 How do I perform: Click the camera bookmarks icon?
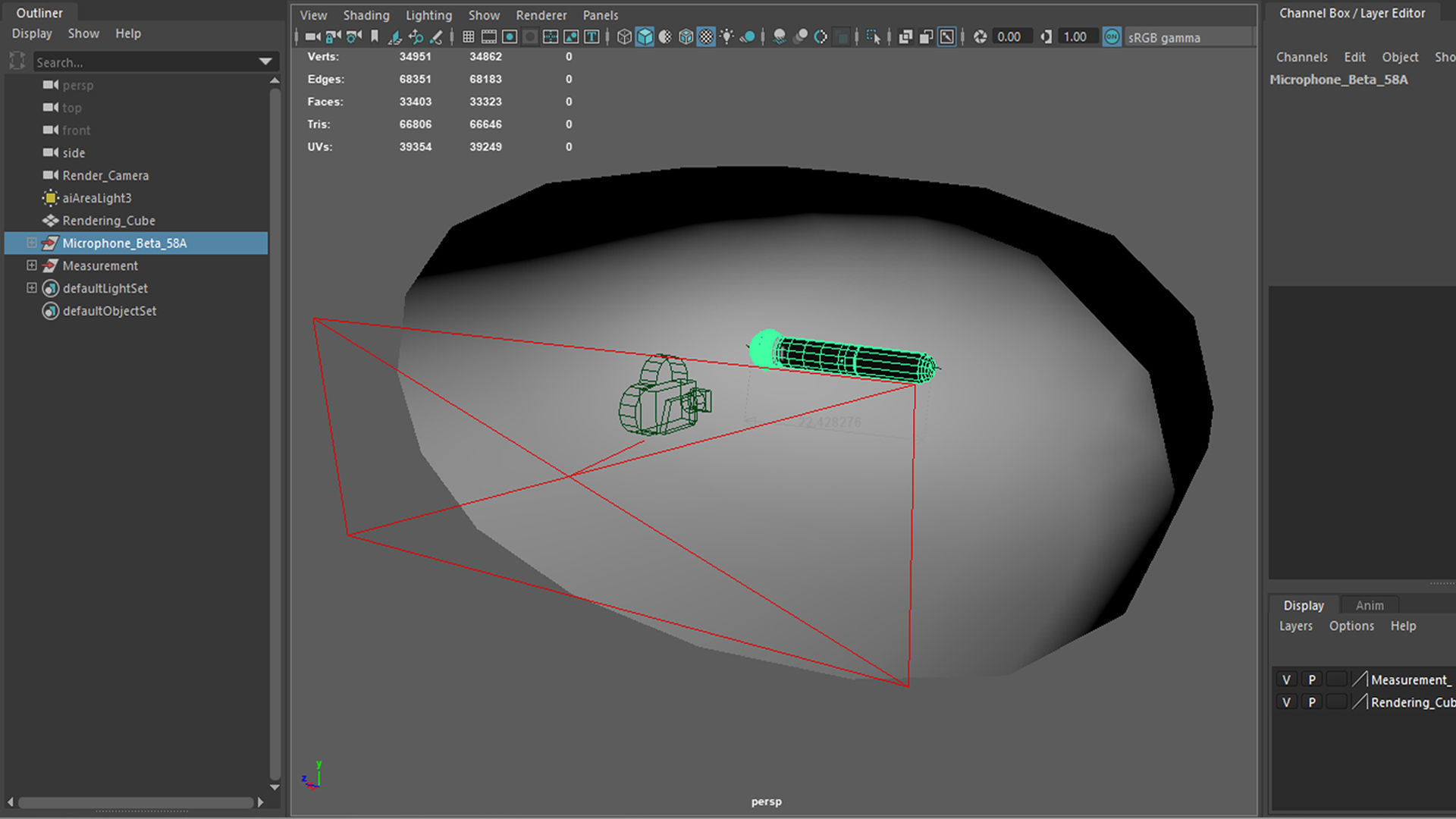coord(375,36)
